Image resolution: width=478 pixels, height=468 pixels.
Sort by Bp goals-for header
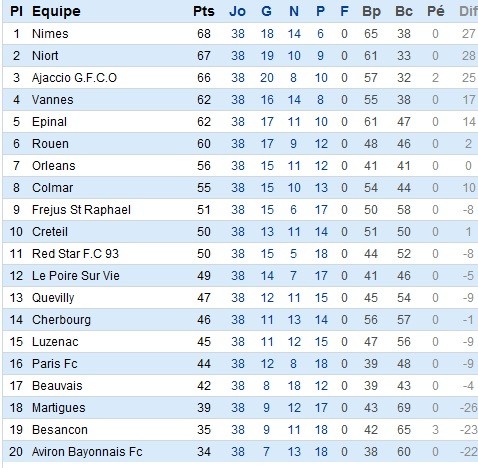pos(371,11)
